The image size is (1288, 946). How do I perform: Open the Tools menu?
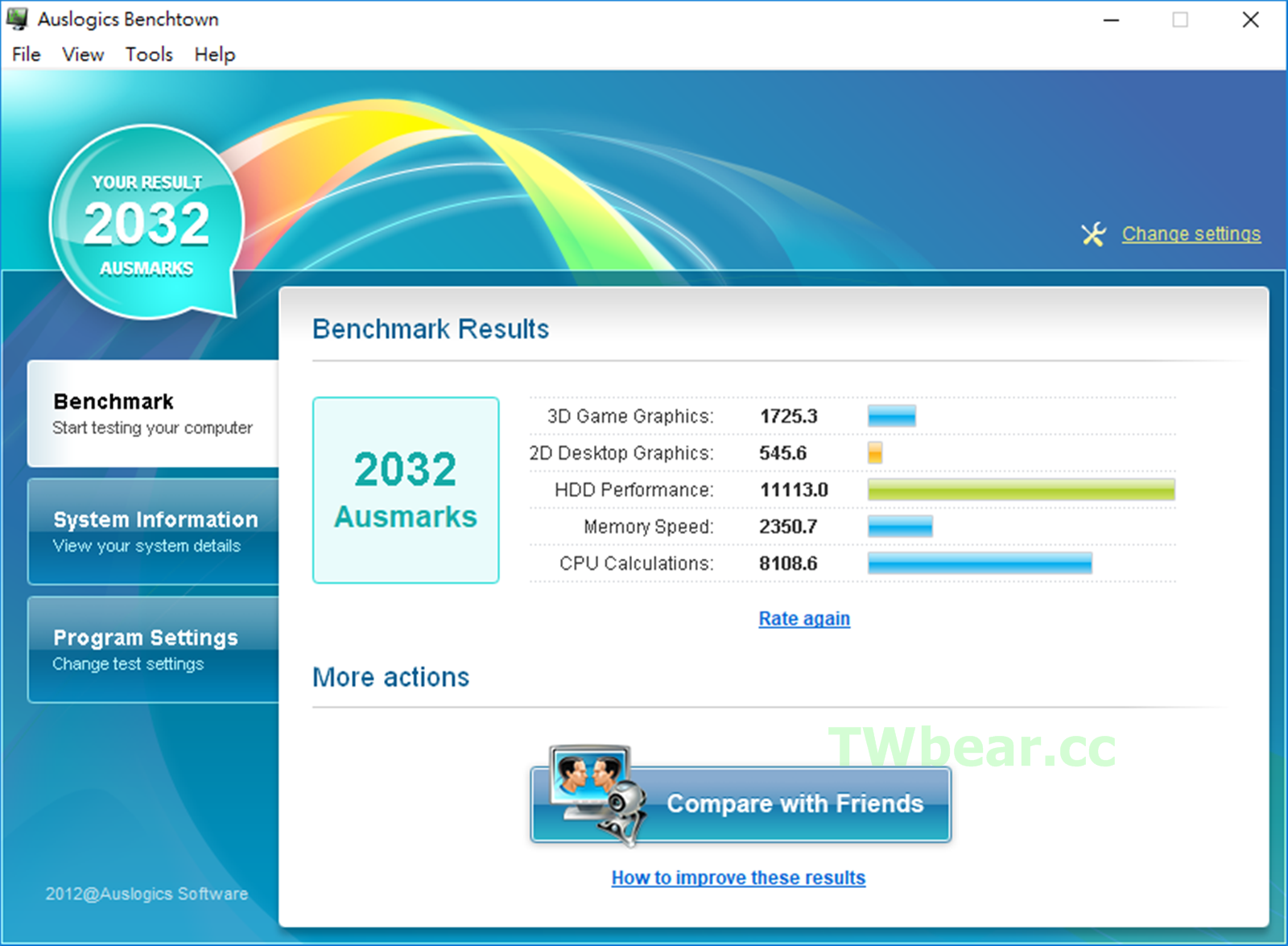(149, 54)
